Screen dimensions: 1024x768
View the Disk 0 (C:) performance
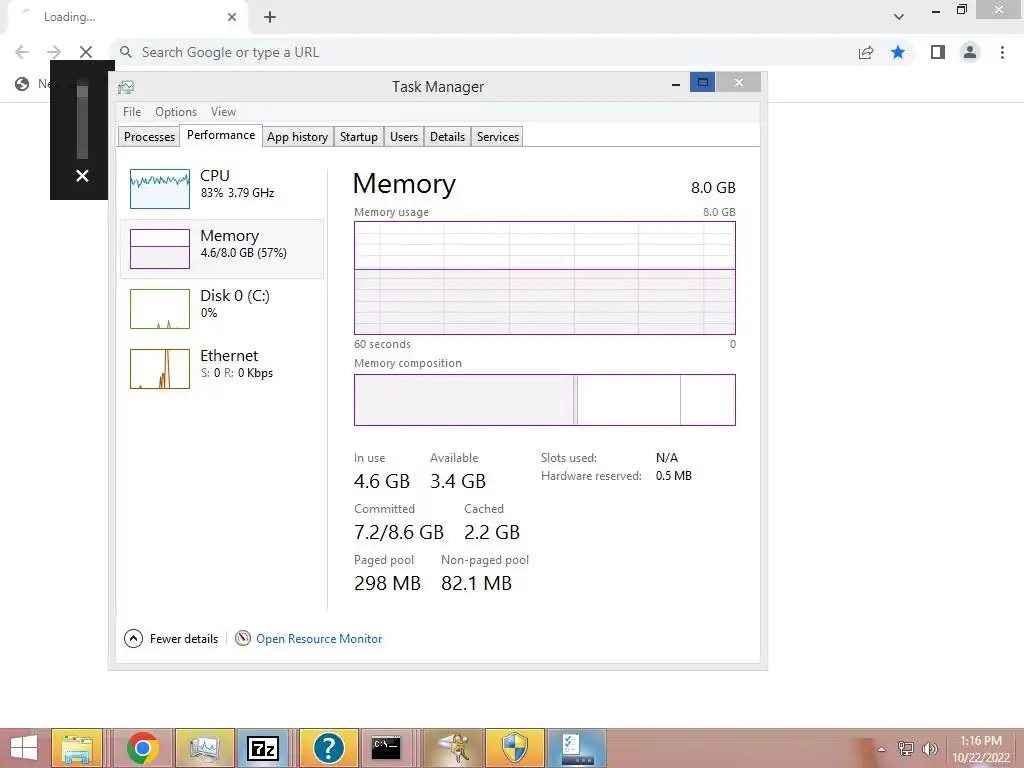[222, 308]
